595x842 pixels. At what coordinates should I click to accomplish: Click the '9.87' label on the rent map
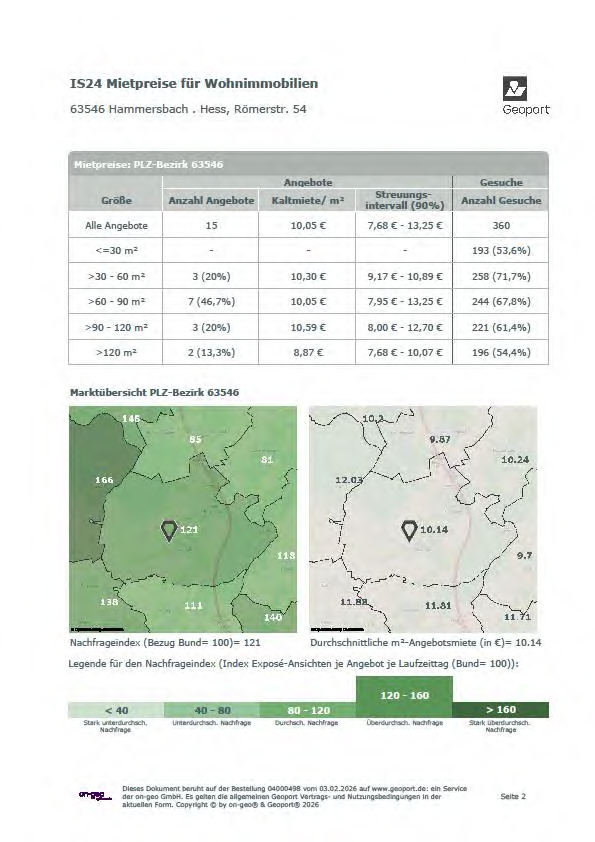(440, 440)
